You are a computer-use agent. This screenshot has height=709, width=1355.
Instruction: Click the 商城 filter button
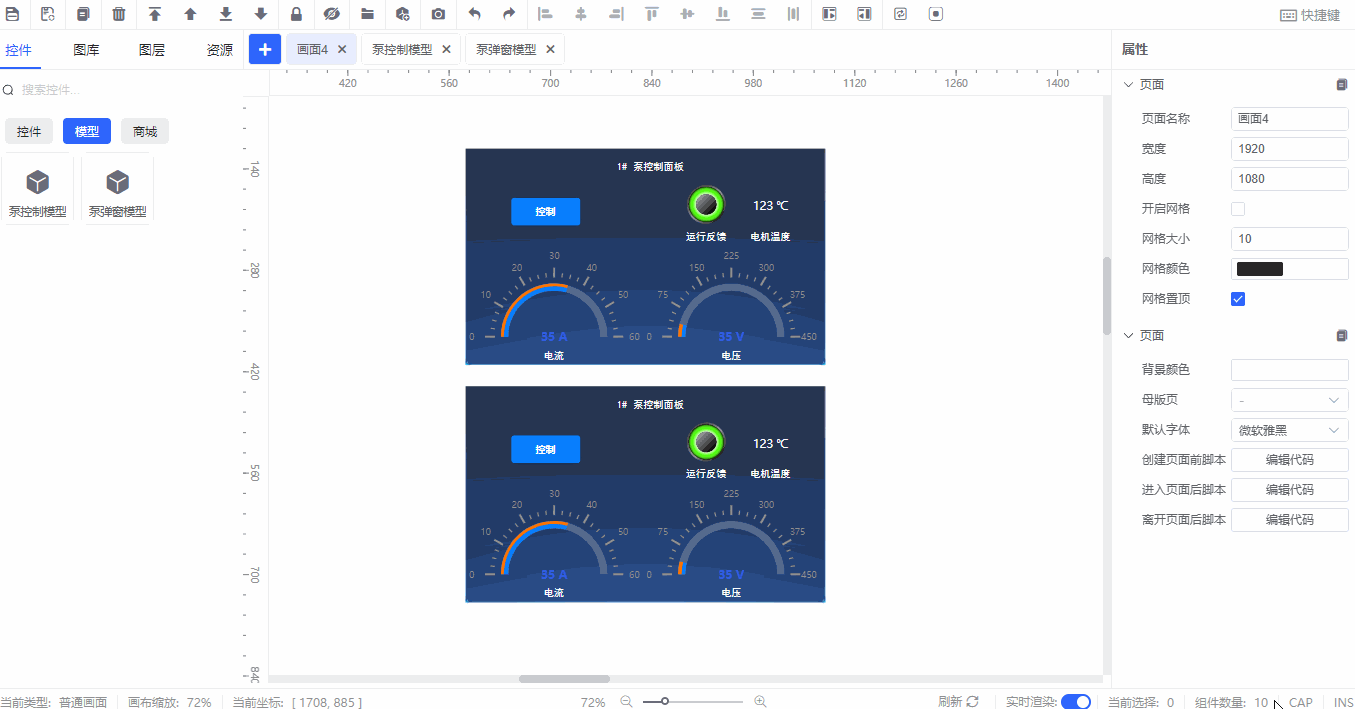tap(145, 131)
